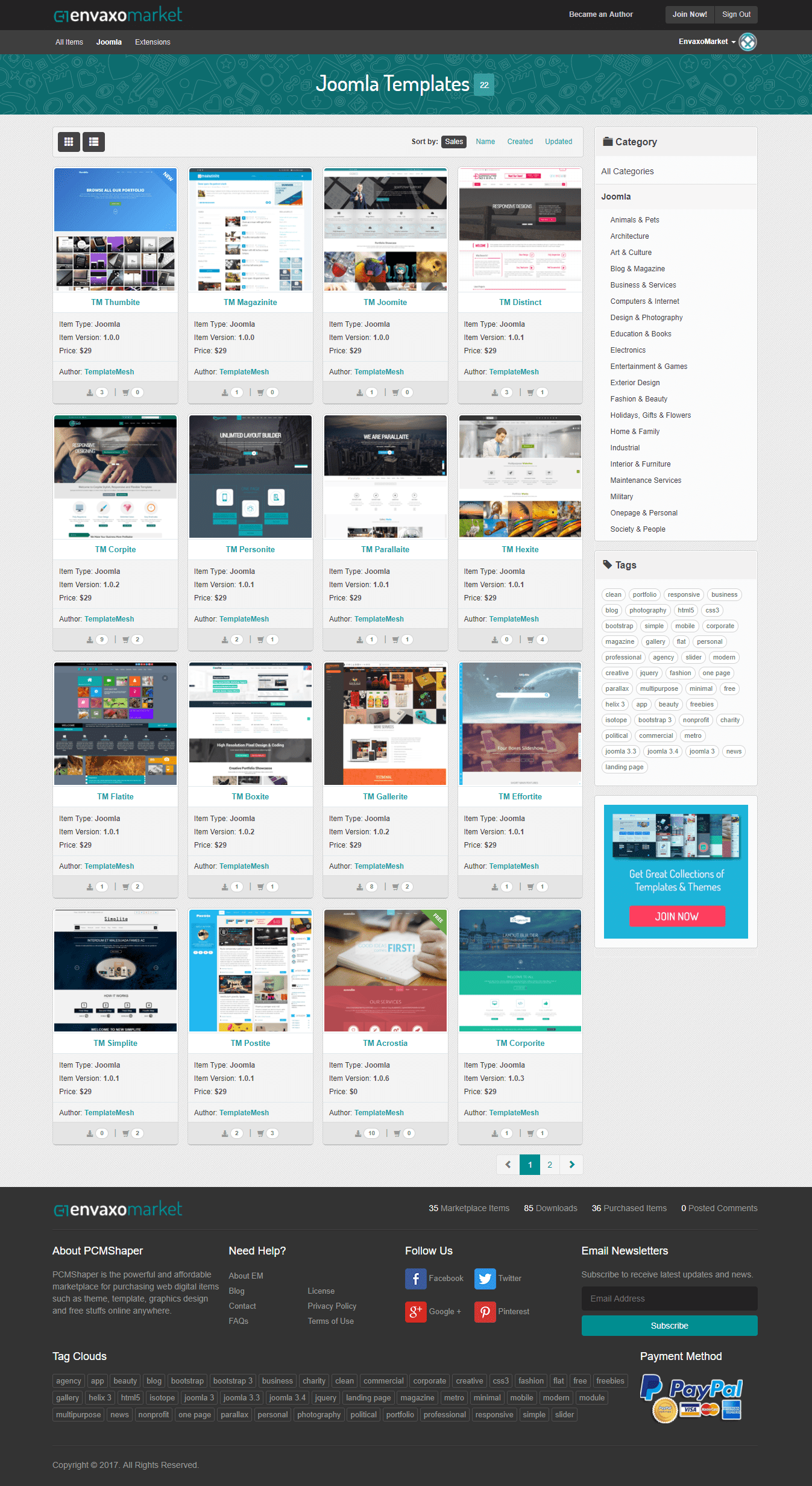Click the folder icon beside Category heading
812x1486 pixels.
click(x=608, y=142)
